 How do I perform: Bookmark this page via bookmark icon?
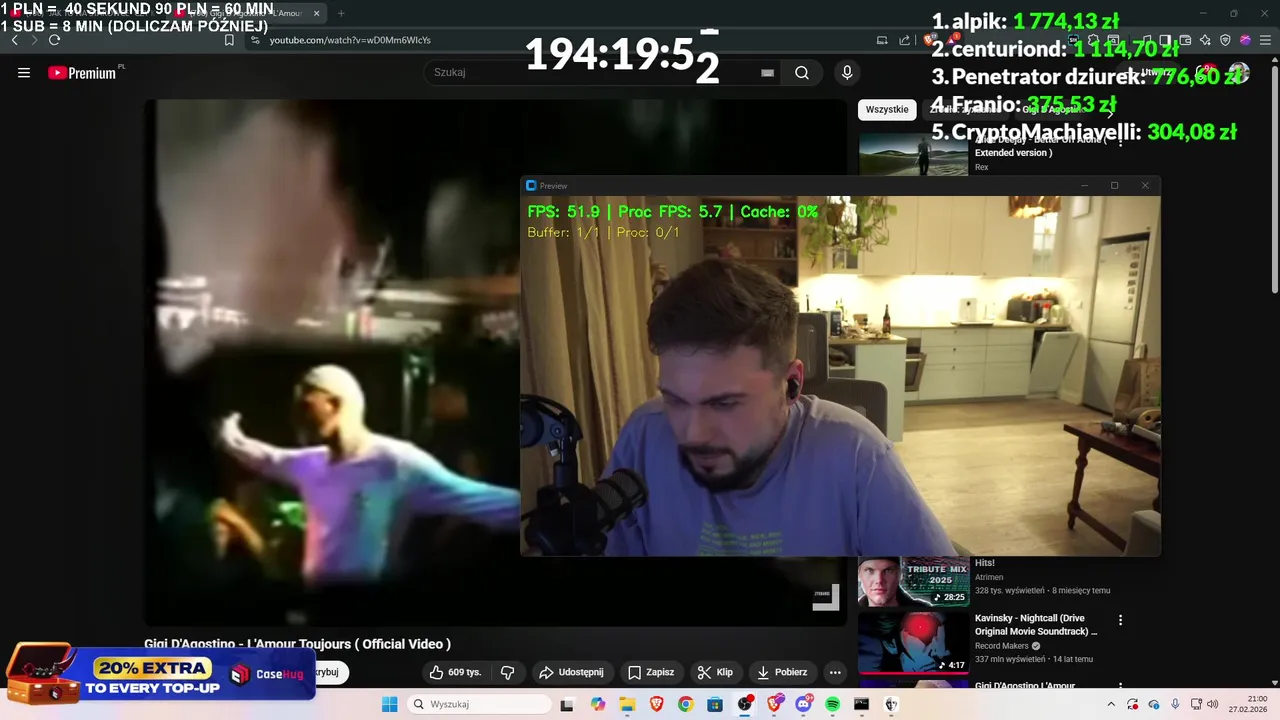229,40
